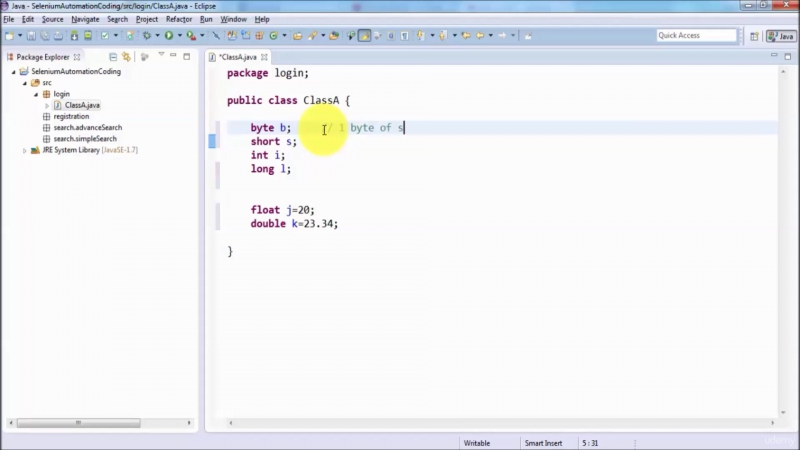
Task: Toggle Show Whitespace Characters pilcrow icon
Action: pyautogui.click(x=405, y=36)
